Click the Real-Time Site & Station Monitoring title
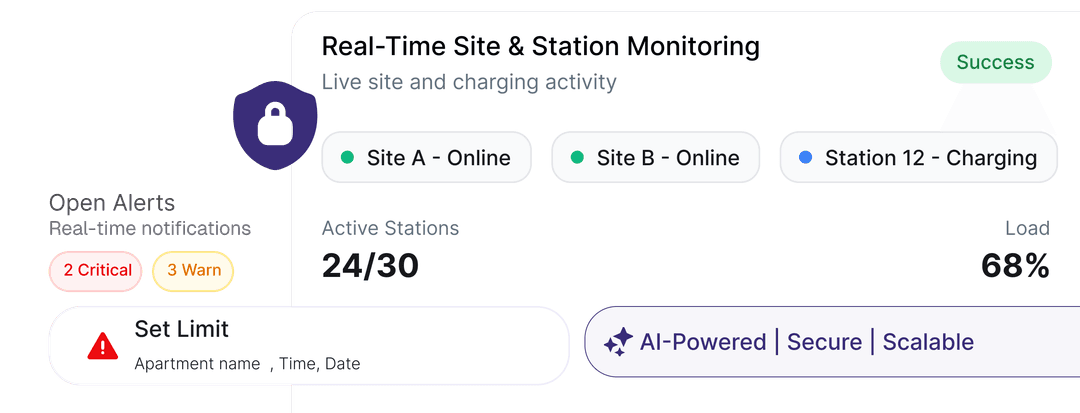The width and height of the screenshot is (1080, 413). point(541,47)
